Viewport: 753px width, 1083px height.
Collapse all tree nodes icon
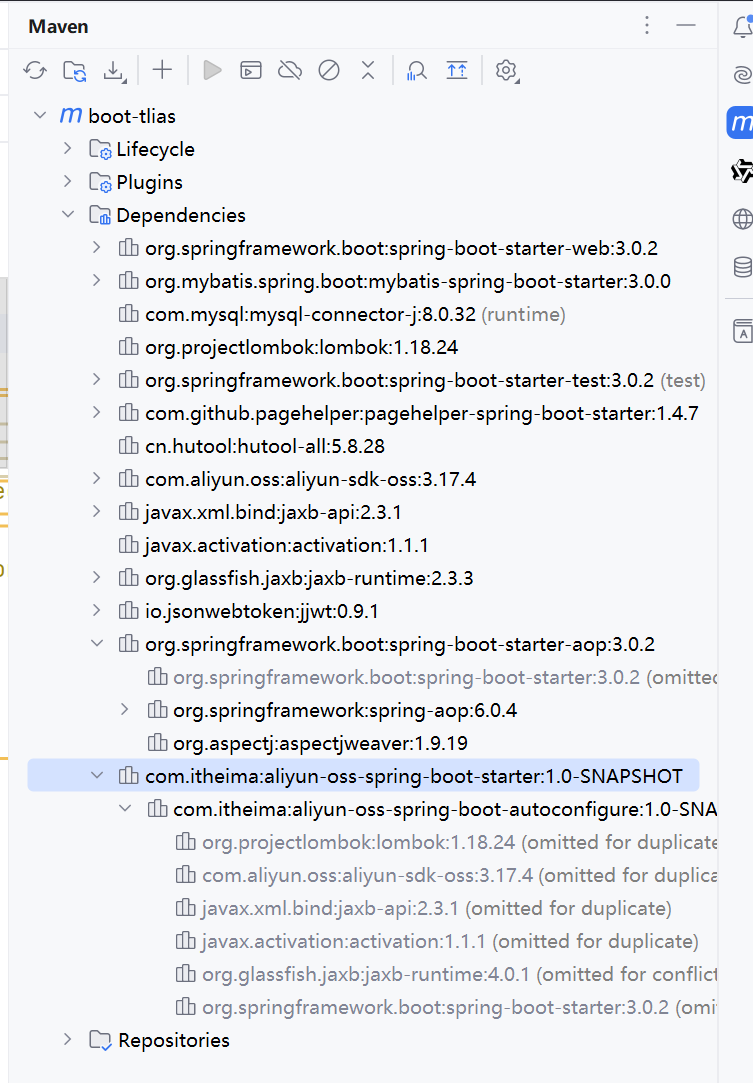click(368, 70)
